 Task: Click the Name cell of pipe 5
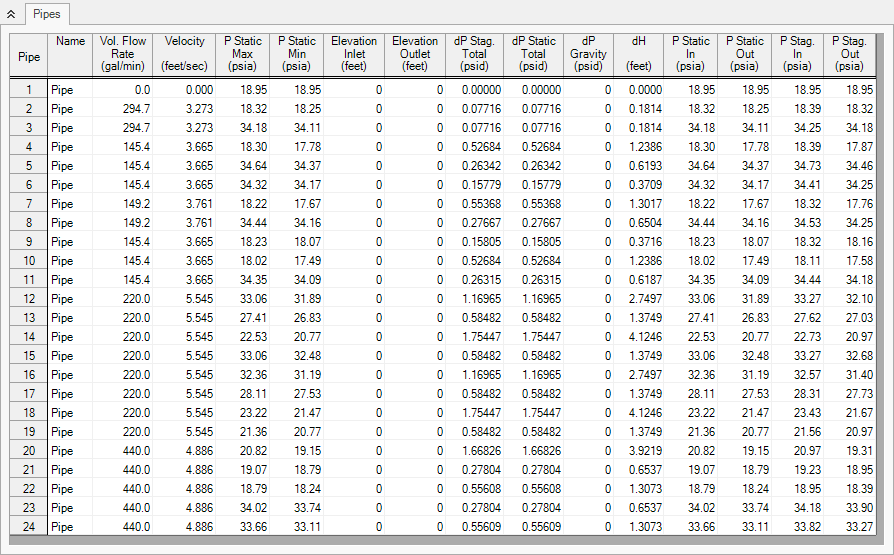coord(71,166)
